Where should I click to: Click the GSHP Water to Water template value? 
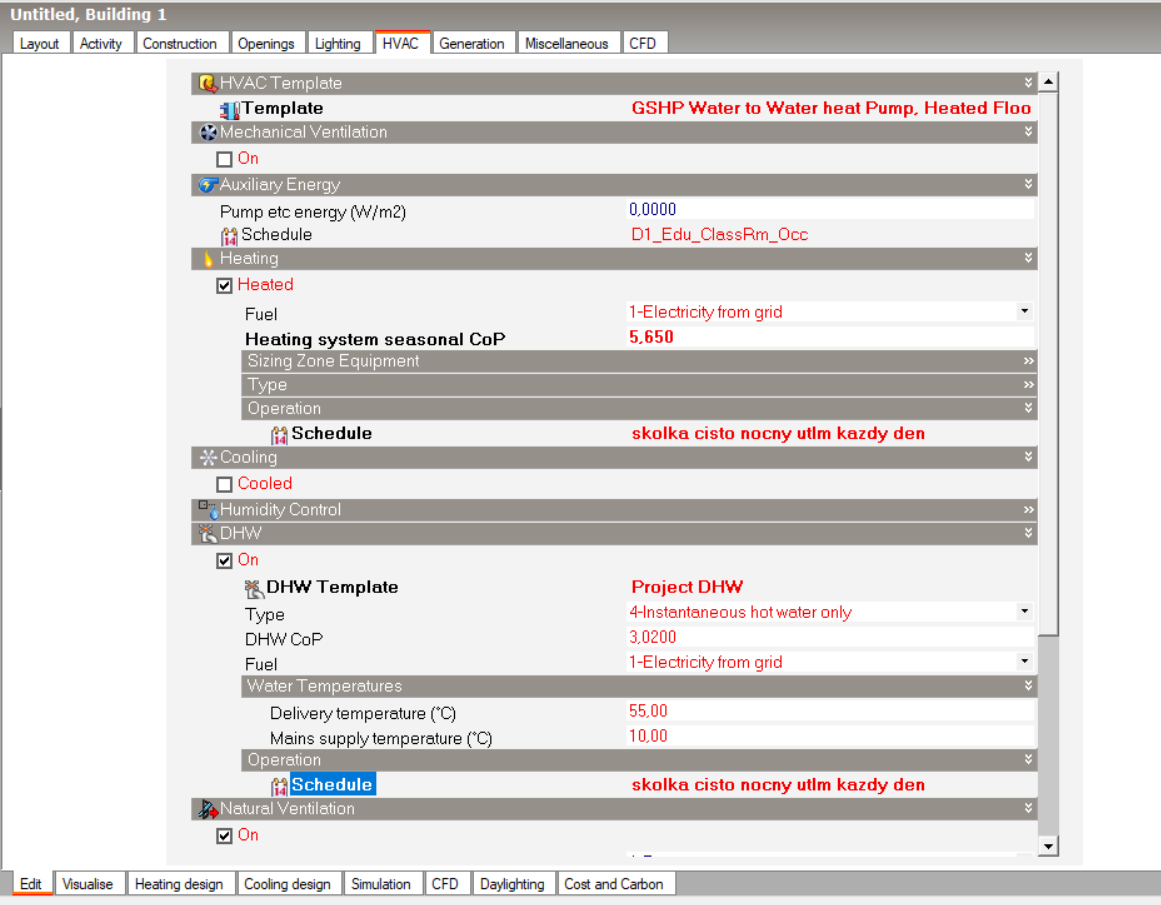tap(831, 108)
